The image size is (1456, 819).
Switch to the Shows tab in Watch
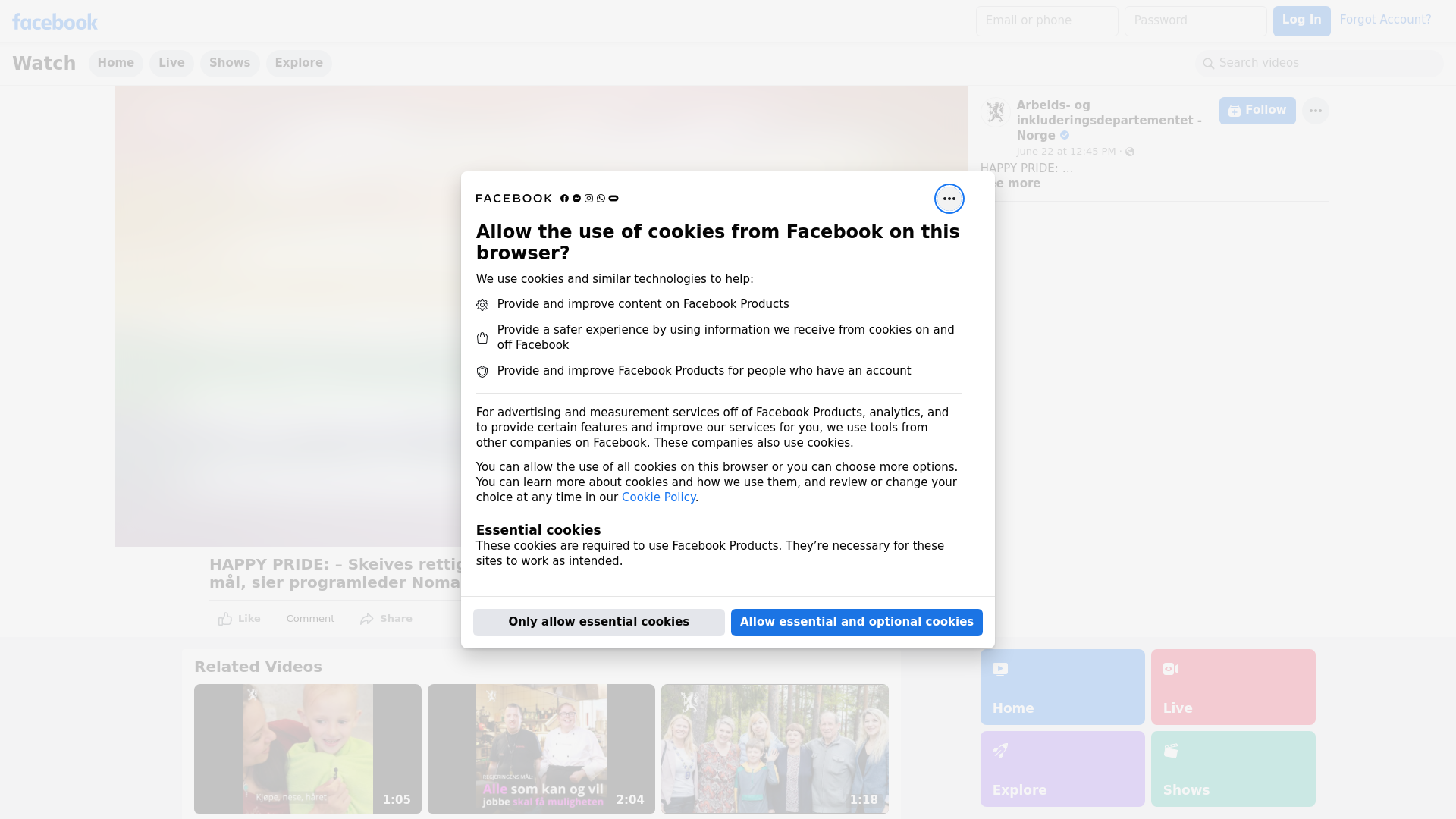[x=229, y=63]
